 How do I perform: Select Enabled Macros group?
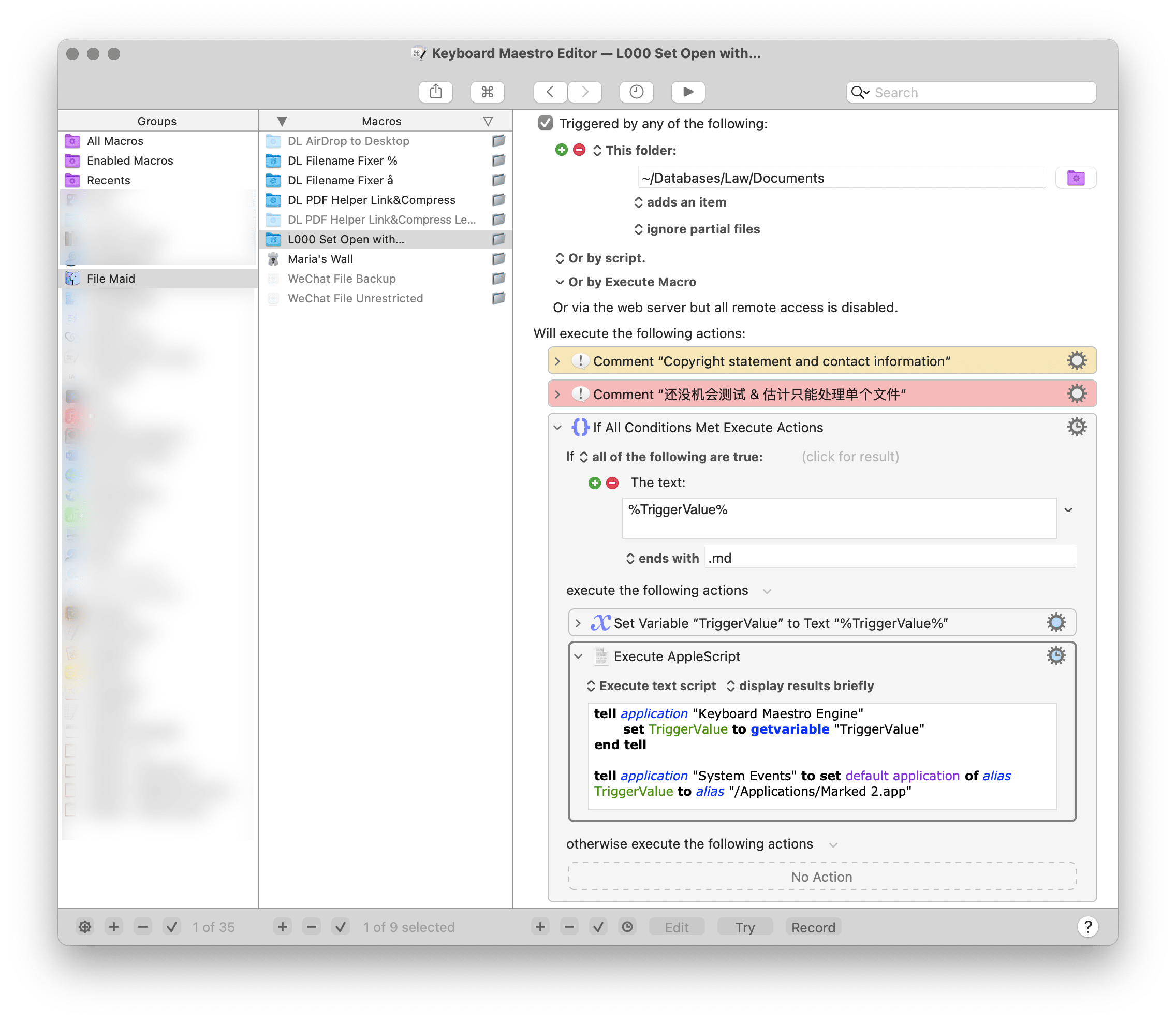[x=158, y=160]
